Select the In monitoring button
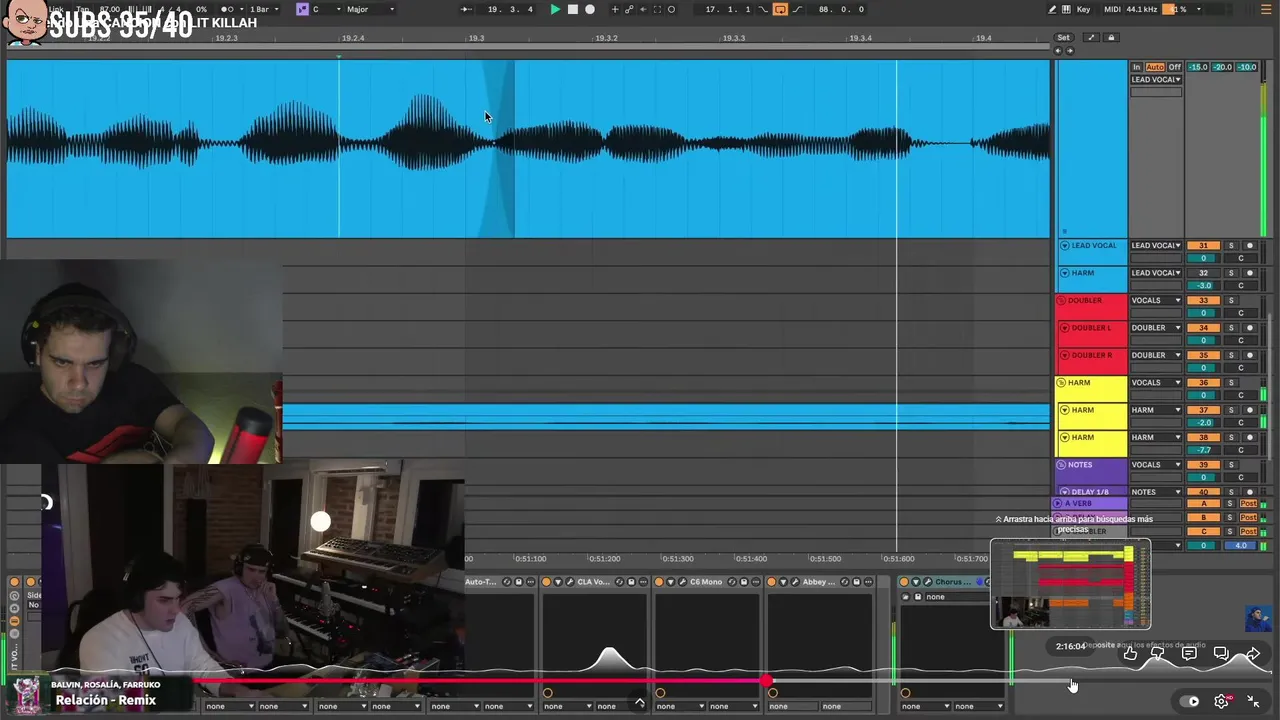 (1136, 67)
